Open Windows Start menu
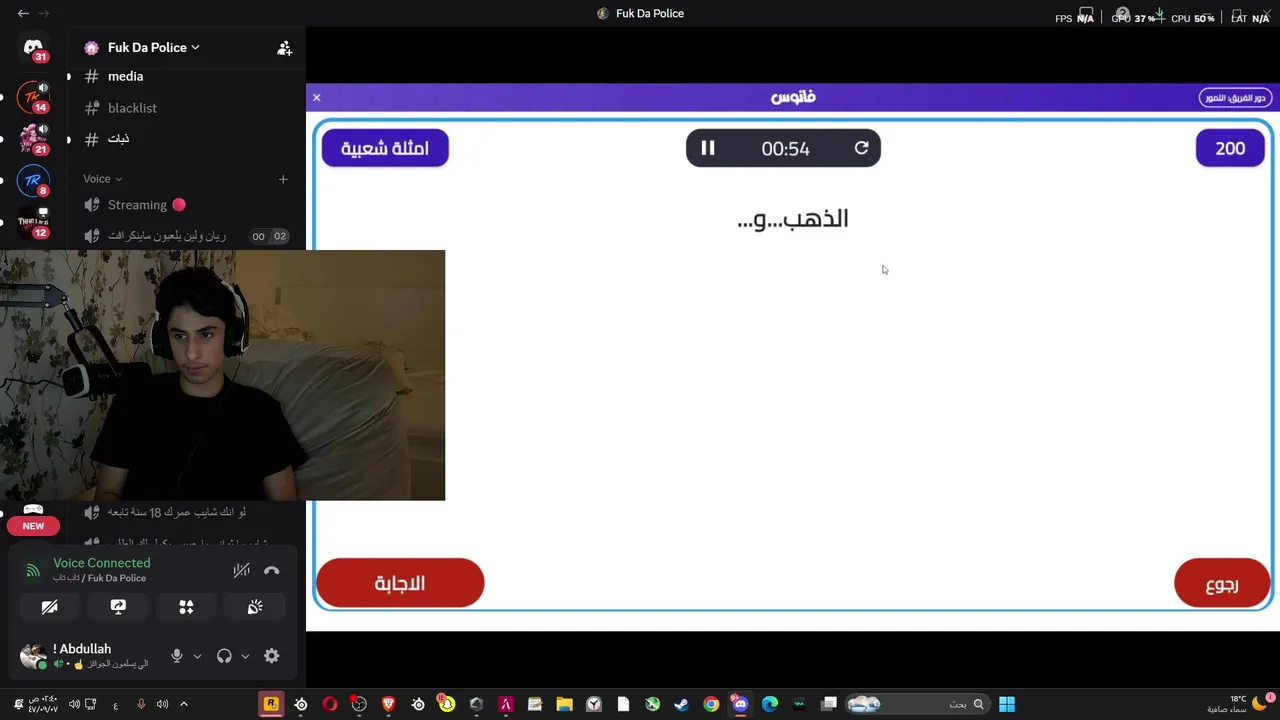Screen dimensions: 1280x720 click(x=1007, y=704)
